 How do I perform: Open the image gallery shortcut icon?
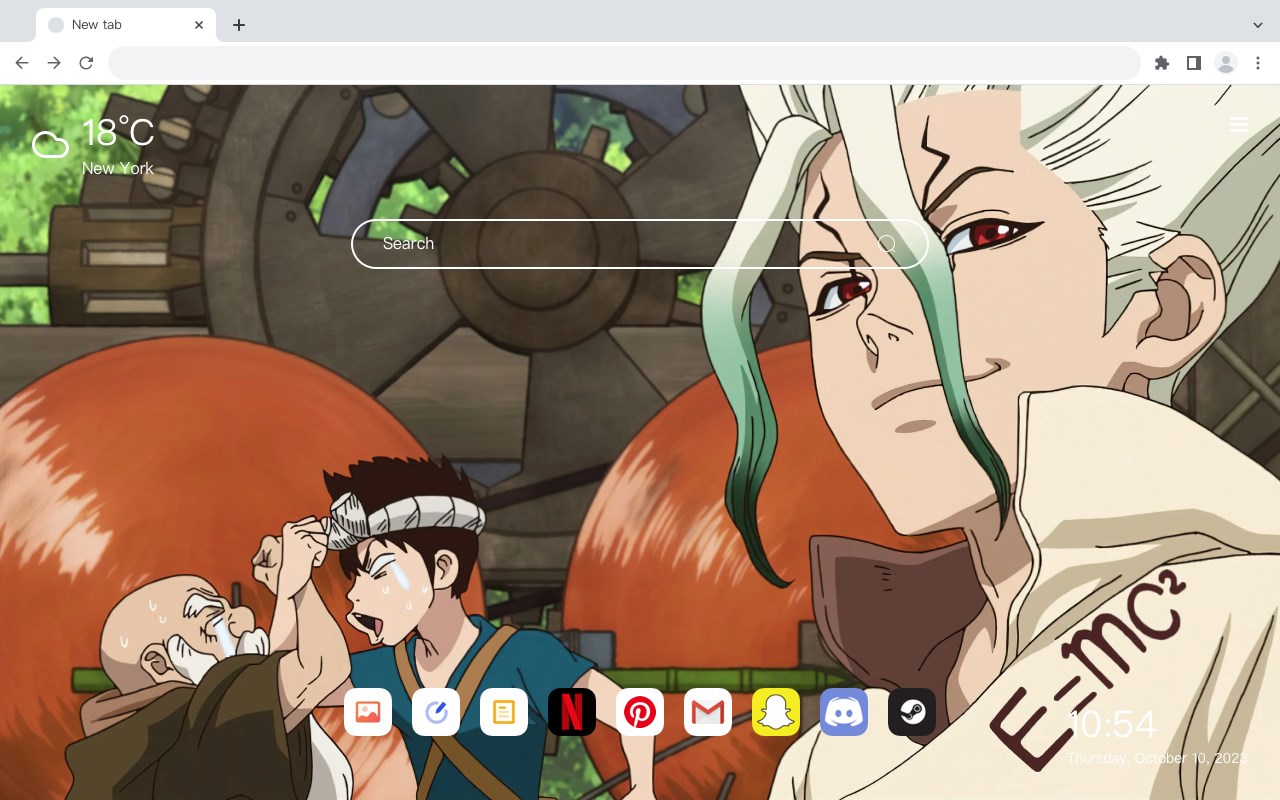tap(368, 712)
